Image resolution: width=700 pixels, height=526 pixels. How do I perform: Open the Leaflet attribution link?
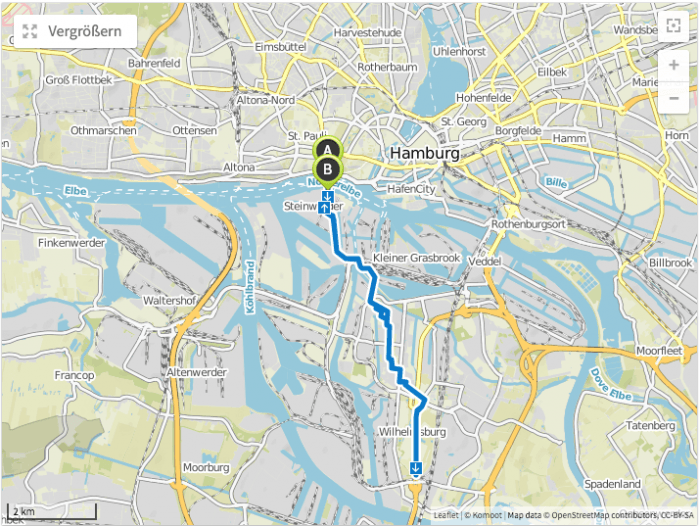click(446, 515)
